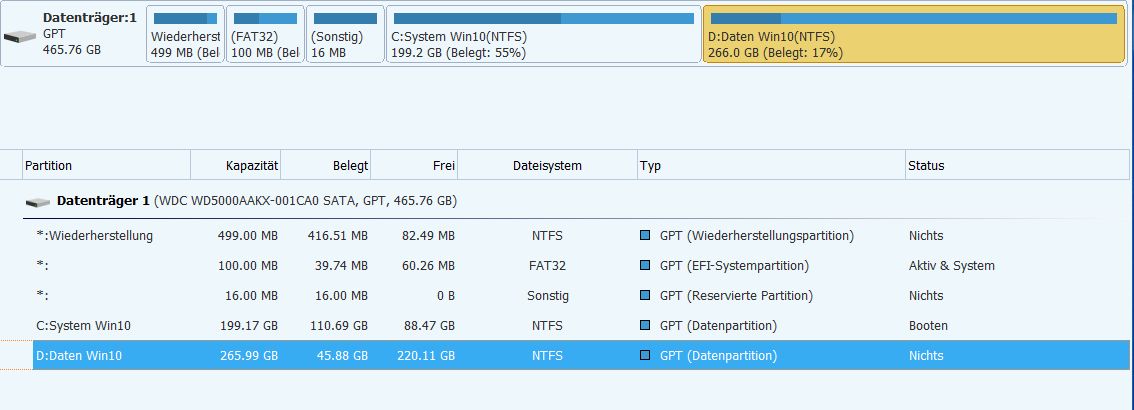Click the C: drive usage bar

pos(543,18)
